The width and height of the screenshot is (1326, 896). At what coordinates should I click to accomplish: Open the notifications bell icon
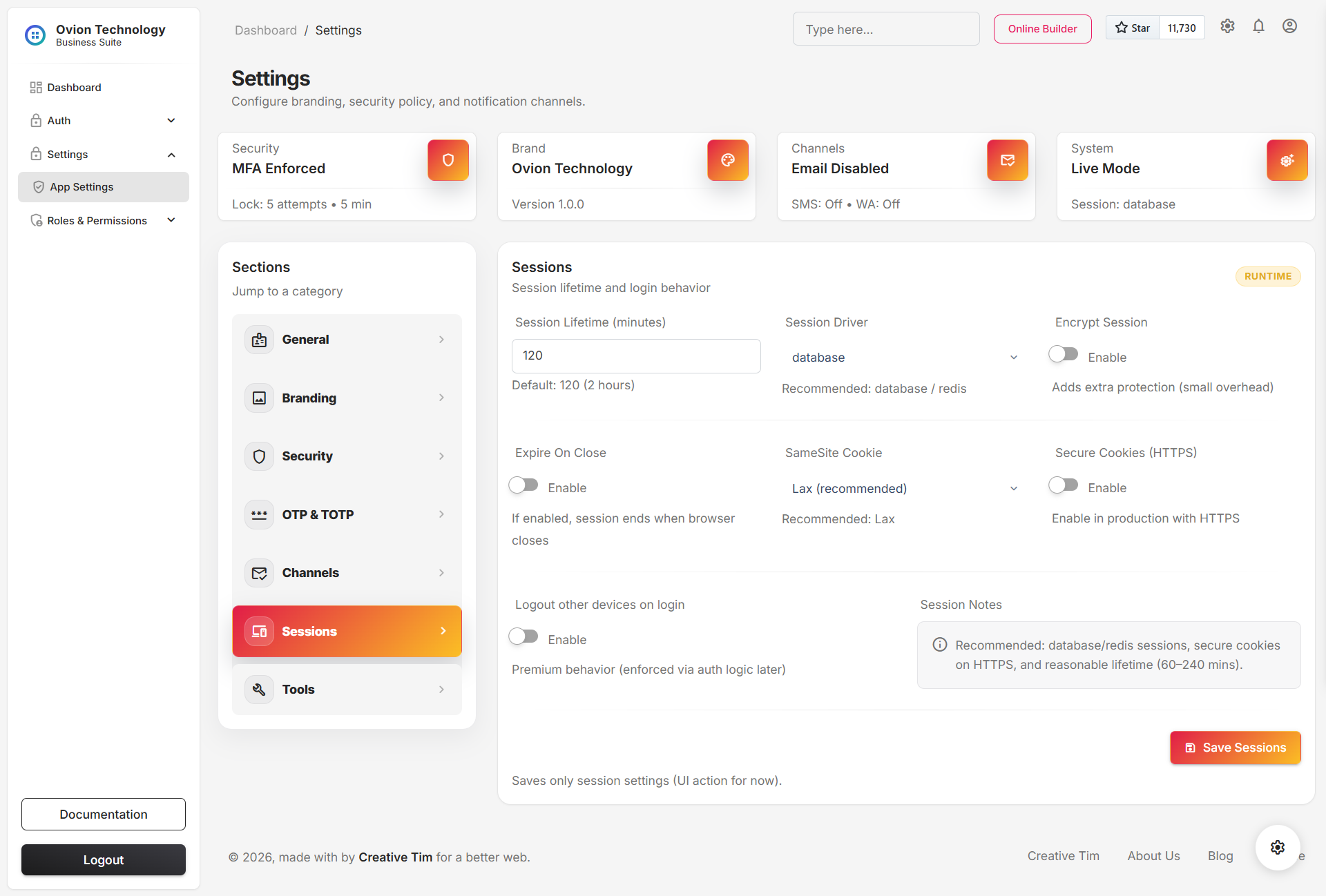1258,26
